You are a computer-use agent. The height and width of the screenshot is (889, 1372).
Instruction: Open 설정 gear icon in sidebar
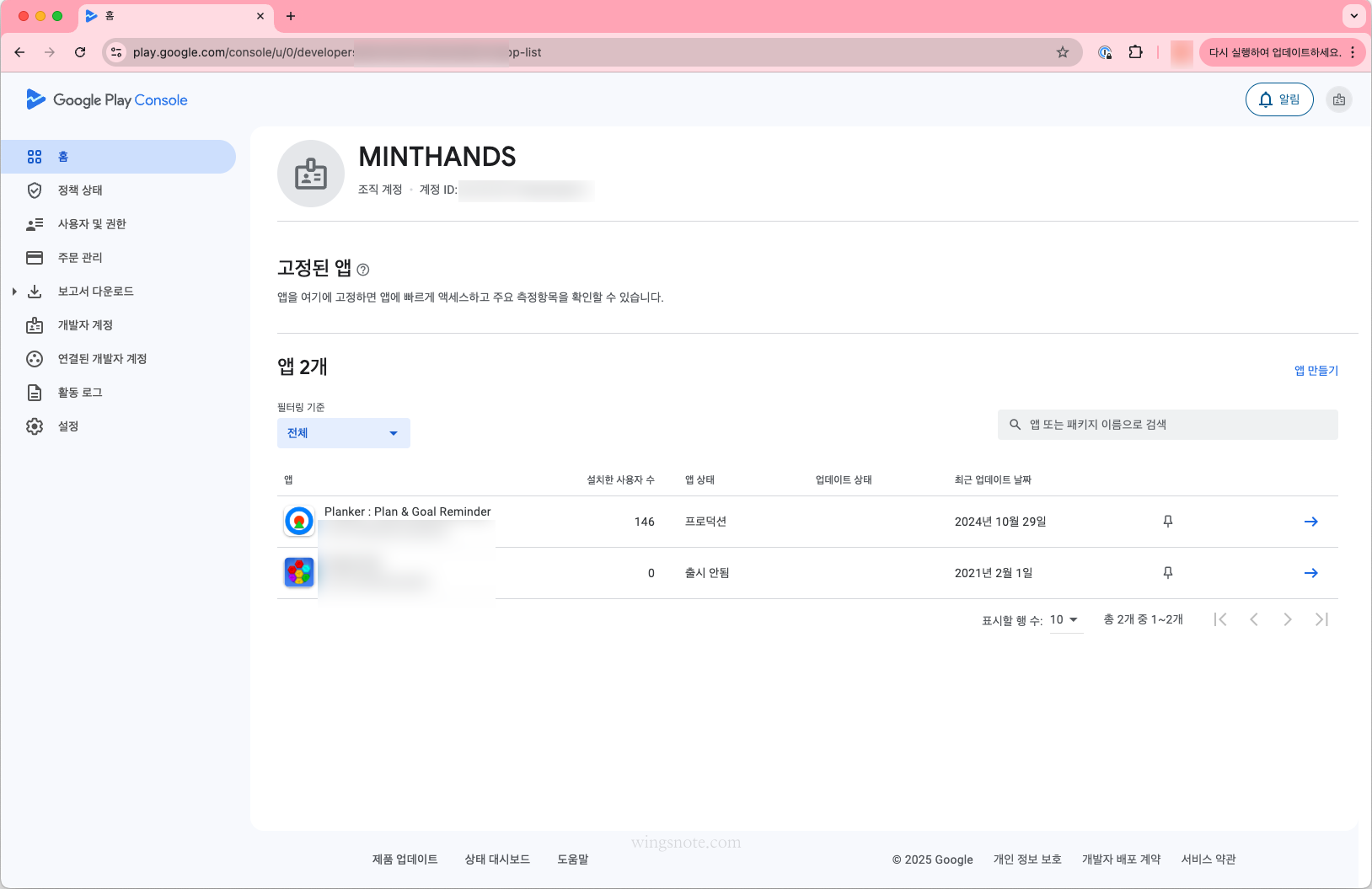[35, 426]
